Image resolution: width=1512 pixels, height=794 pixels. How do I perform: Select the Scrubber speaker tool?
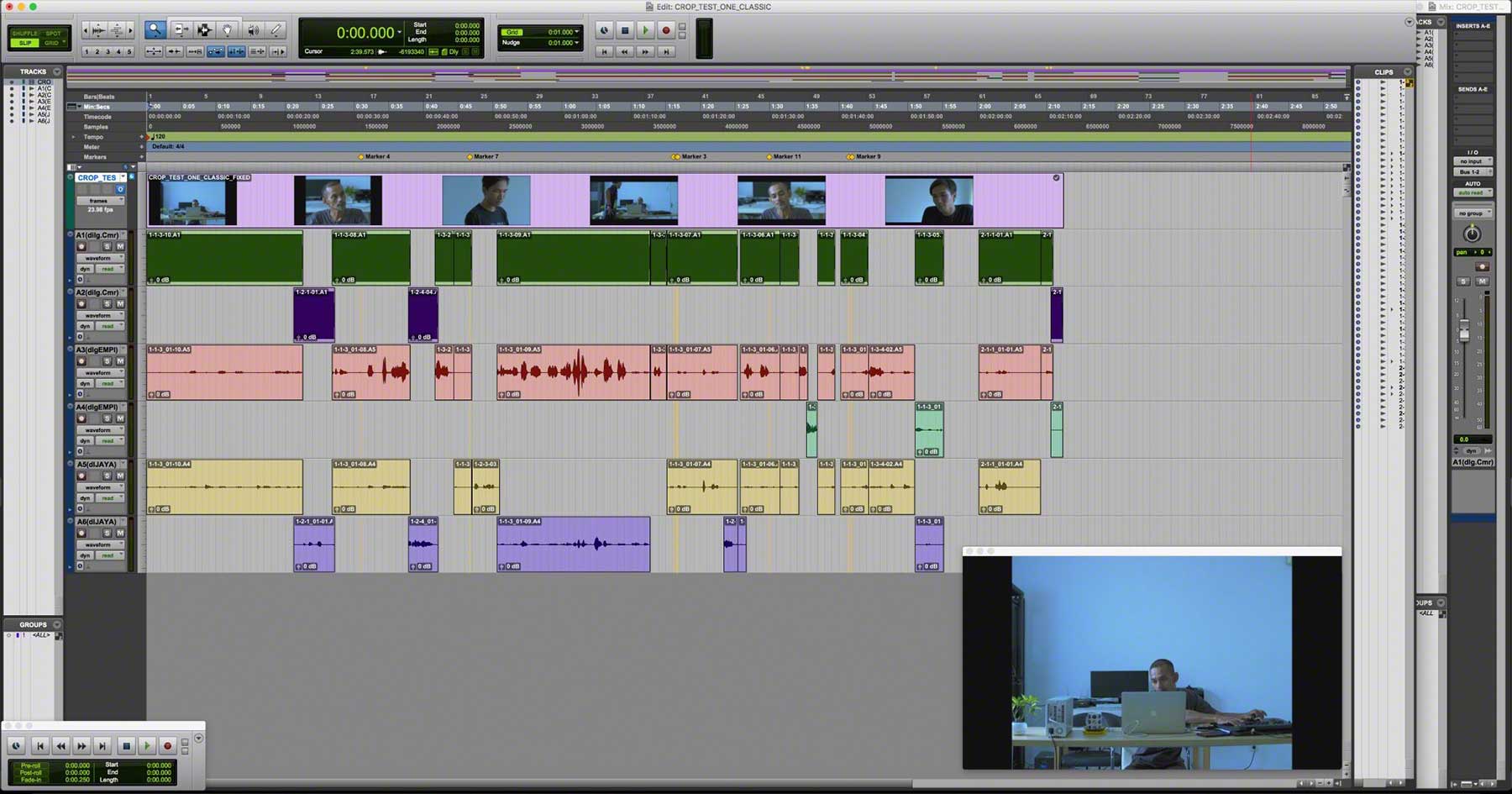[x=253, y=30]
